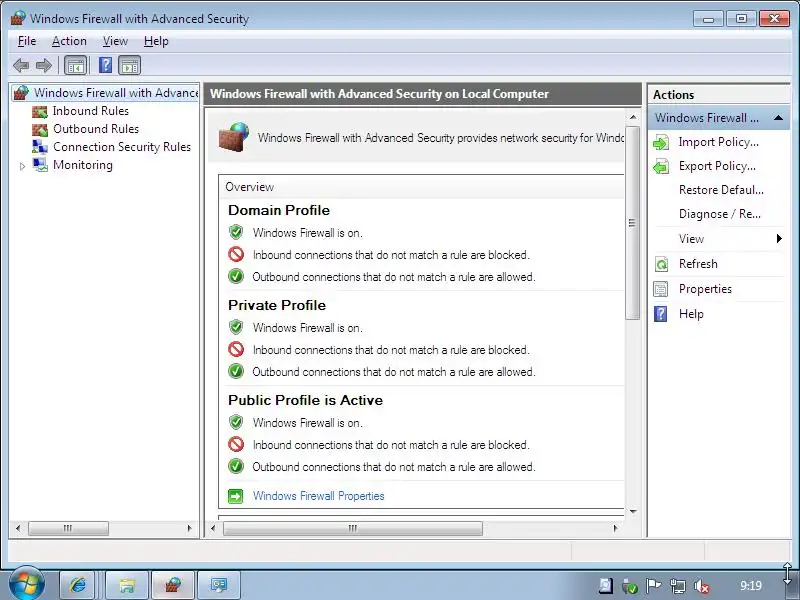Click the Restore Defaul... action
This screenshot has height=600, width=800.
click(721, 190)
